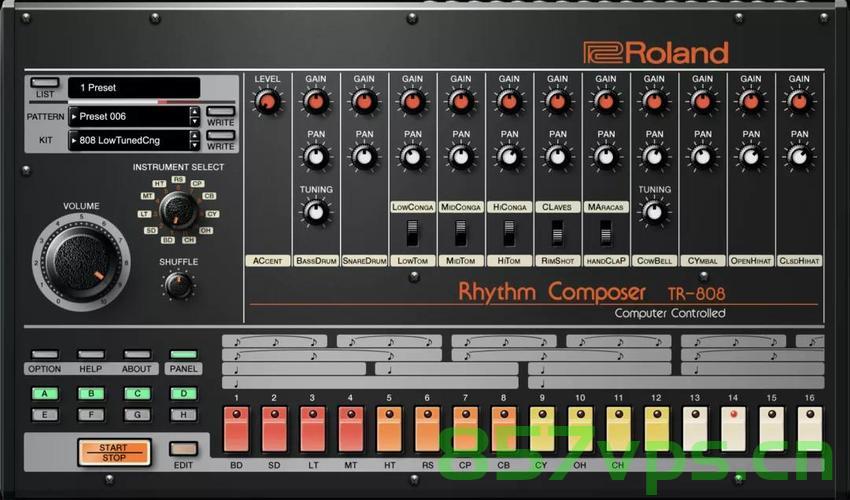Toggle the Claves / RimShot switch
850x500 pixels.
click(557, 233)
